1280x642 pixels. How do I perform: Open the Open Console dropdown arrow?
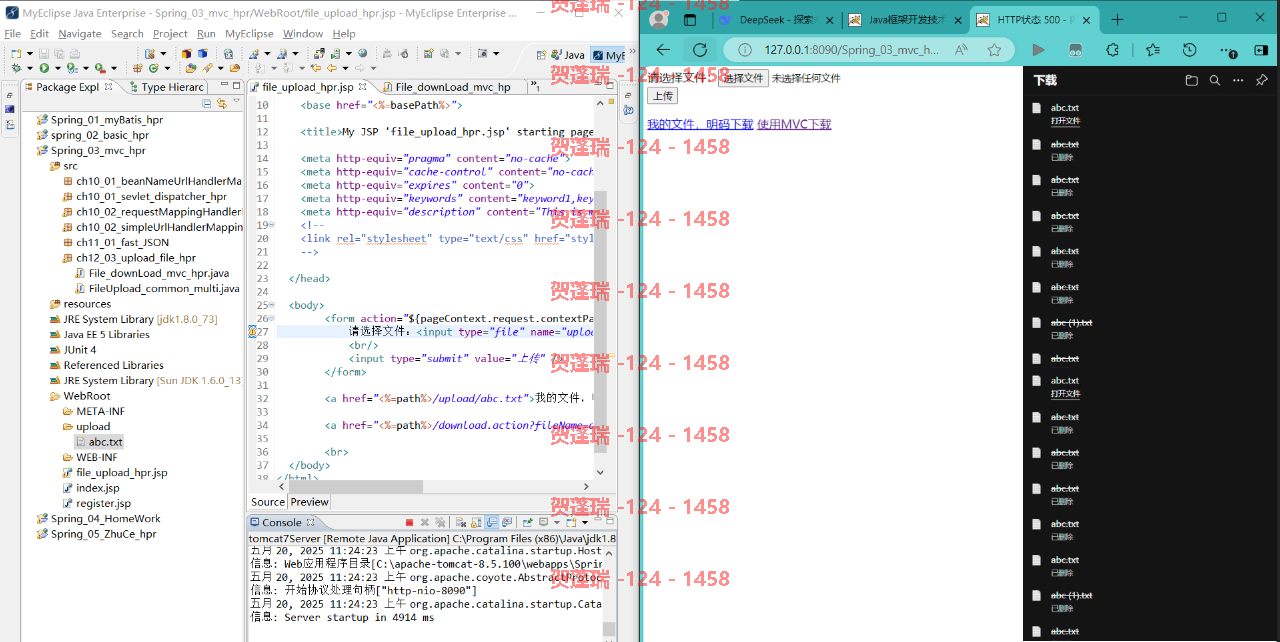tap(585, 523)
